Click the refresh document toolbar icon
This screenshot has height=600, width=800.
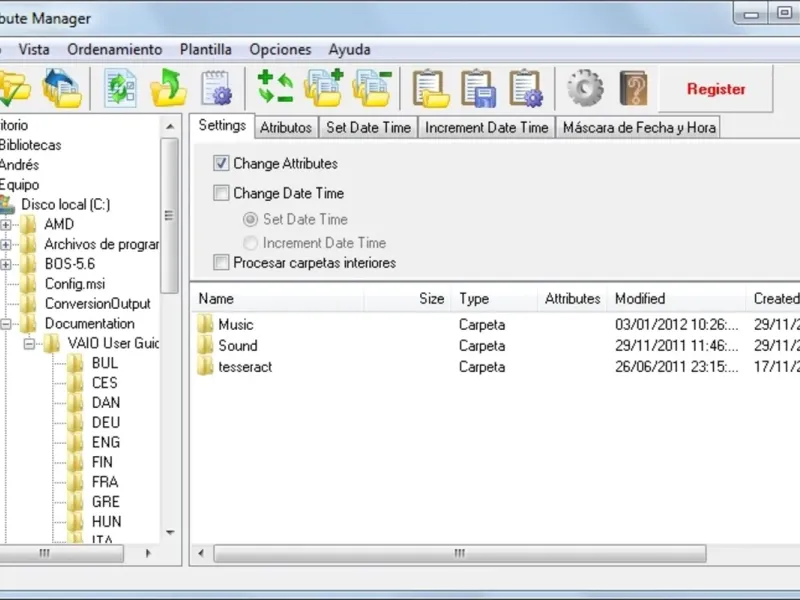click(120, 89)
